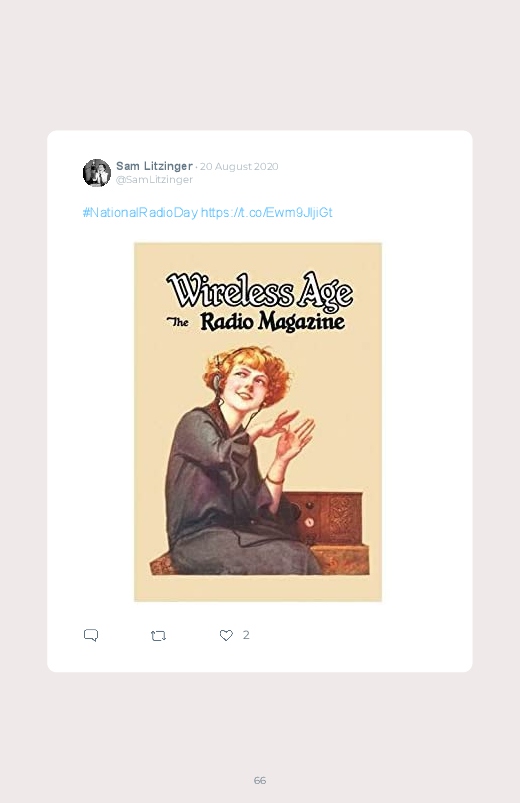Screen dimensions: 520x803
Task: Click the like count number 2
Action: coord(246,635)
